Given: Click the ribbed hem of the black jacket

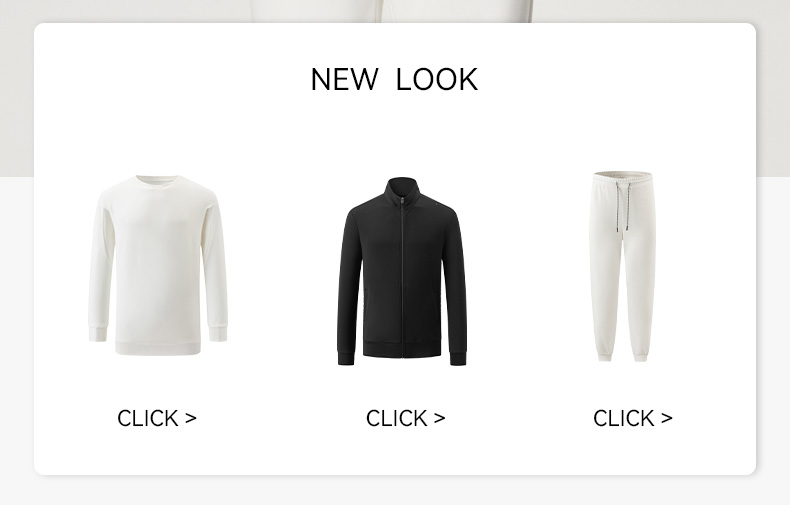Looking at the screenshot, I should tap(402, 350).
